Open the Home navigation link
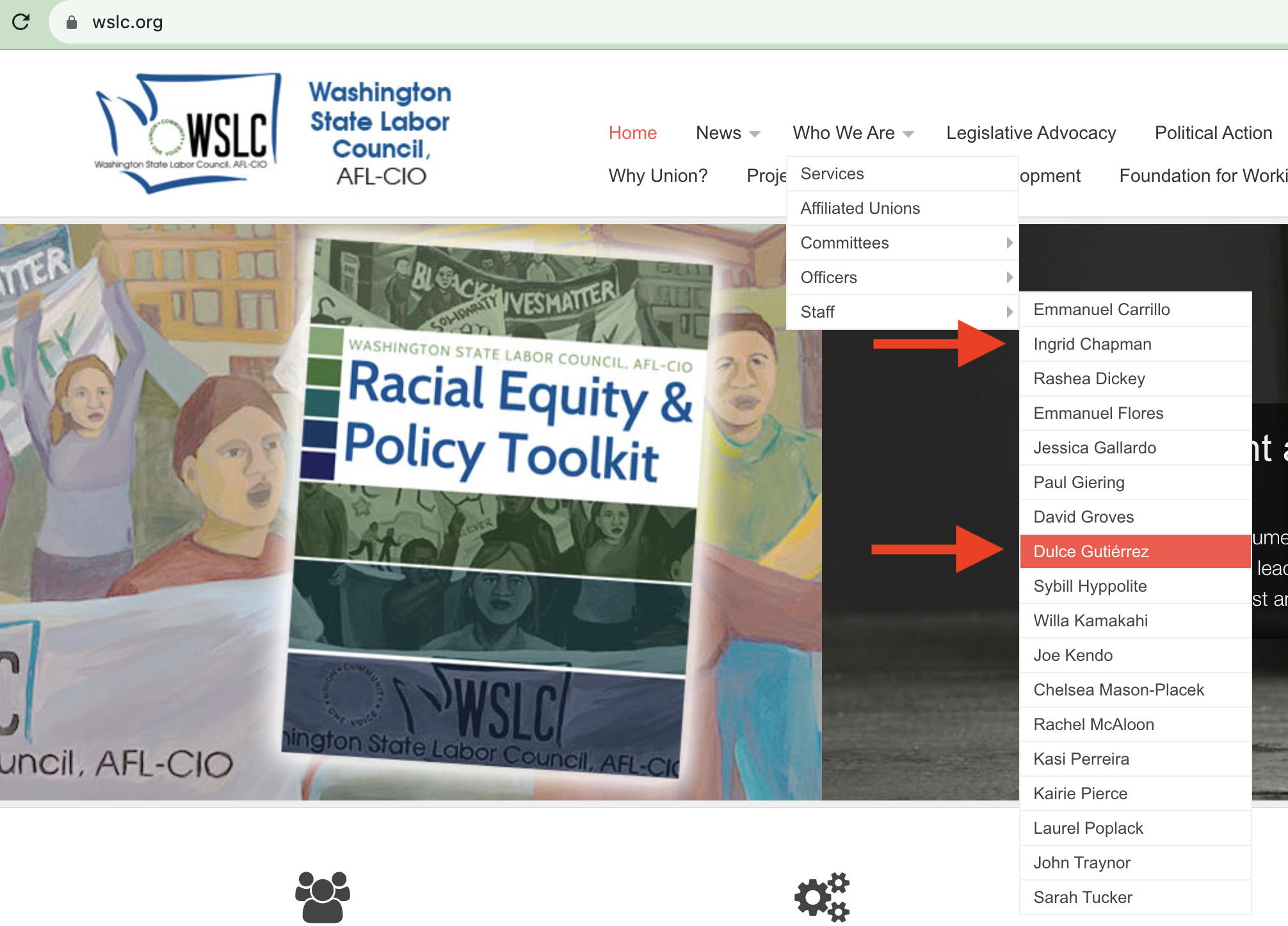 [632, 133]
